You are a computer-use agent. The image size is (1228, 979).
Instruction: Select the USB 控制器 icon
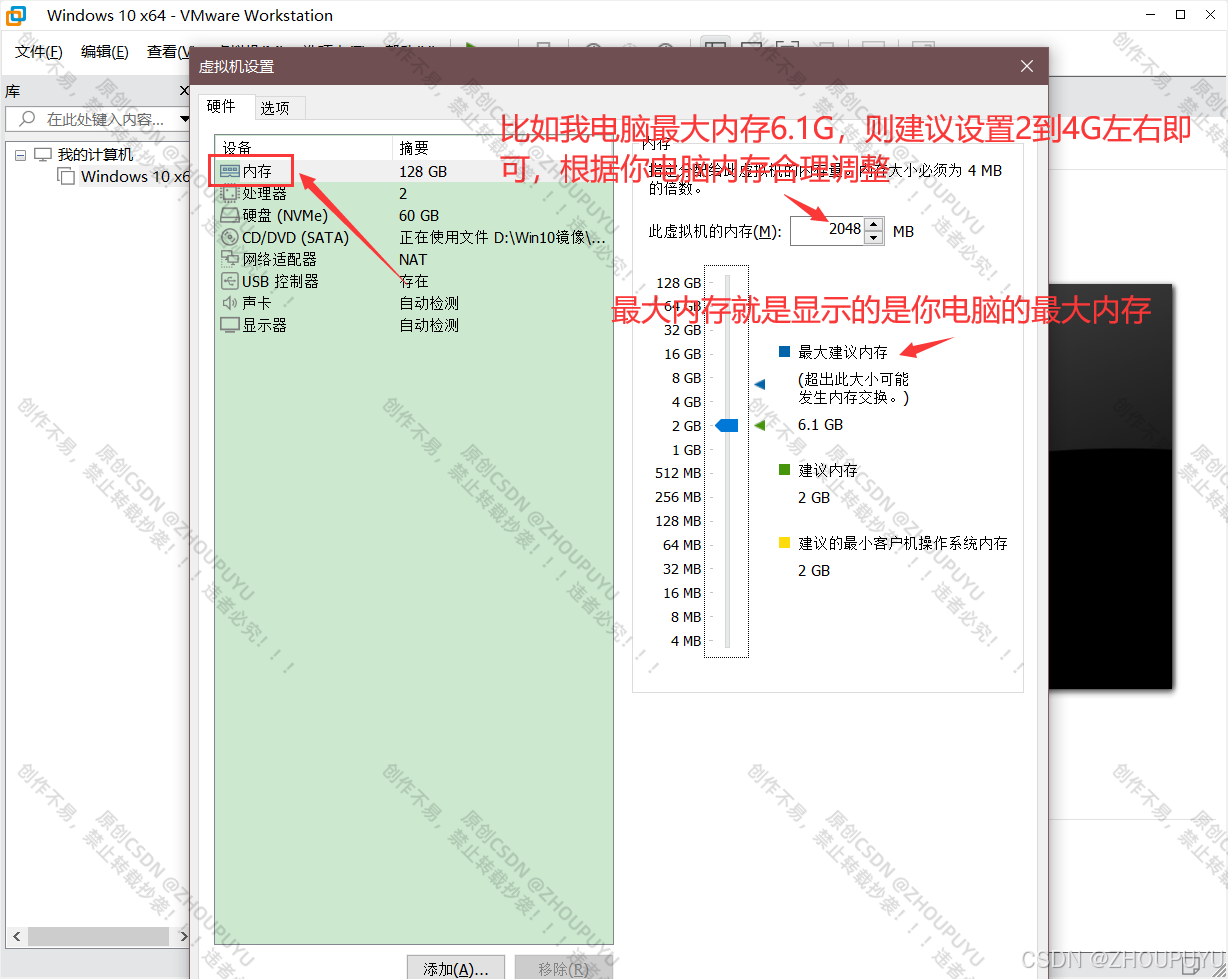[x=230, y=282]
